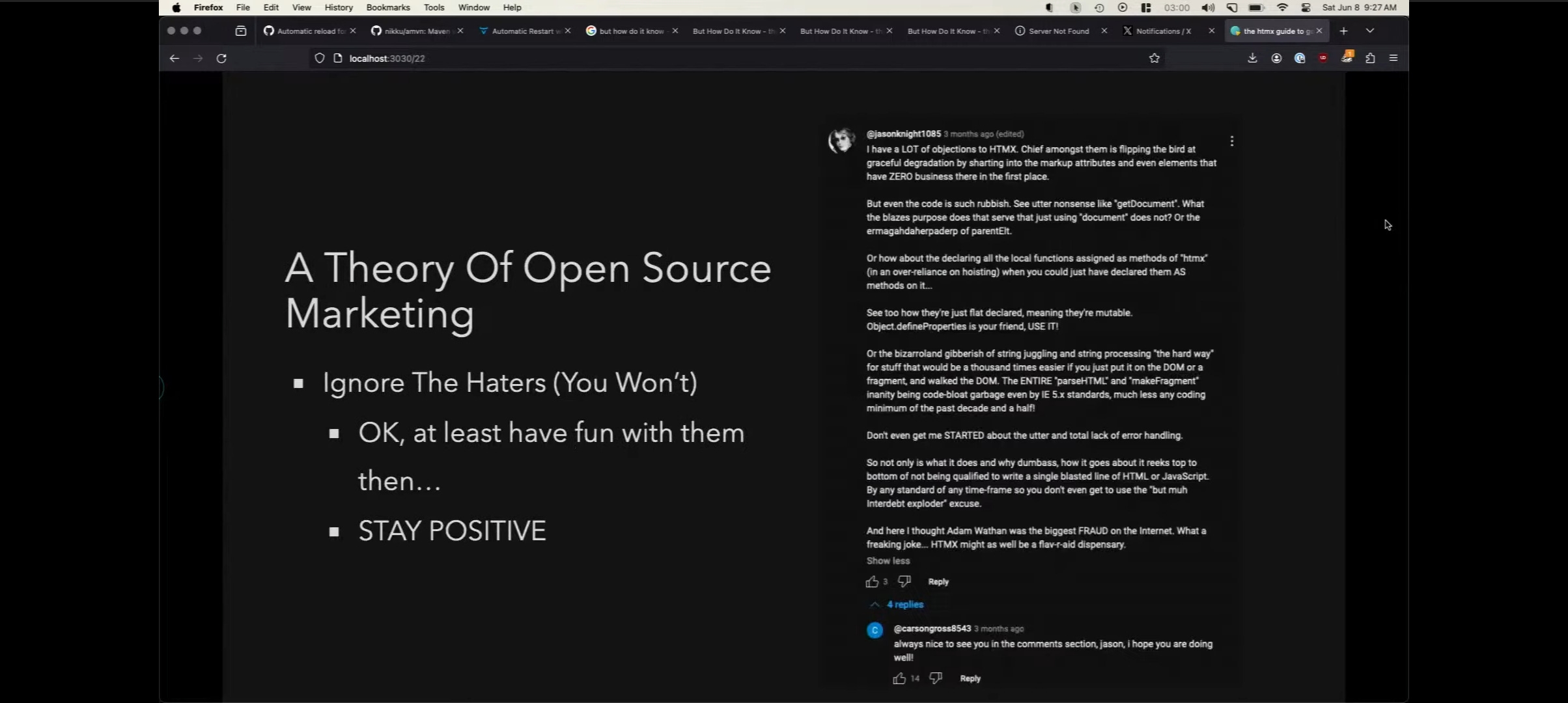The image size is (1568, 703).
Task: Like carsongross8543's reply with thumbs up
Action: [x=899, y=678]
